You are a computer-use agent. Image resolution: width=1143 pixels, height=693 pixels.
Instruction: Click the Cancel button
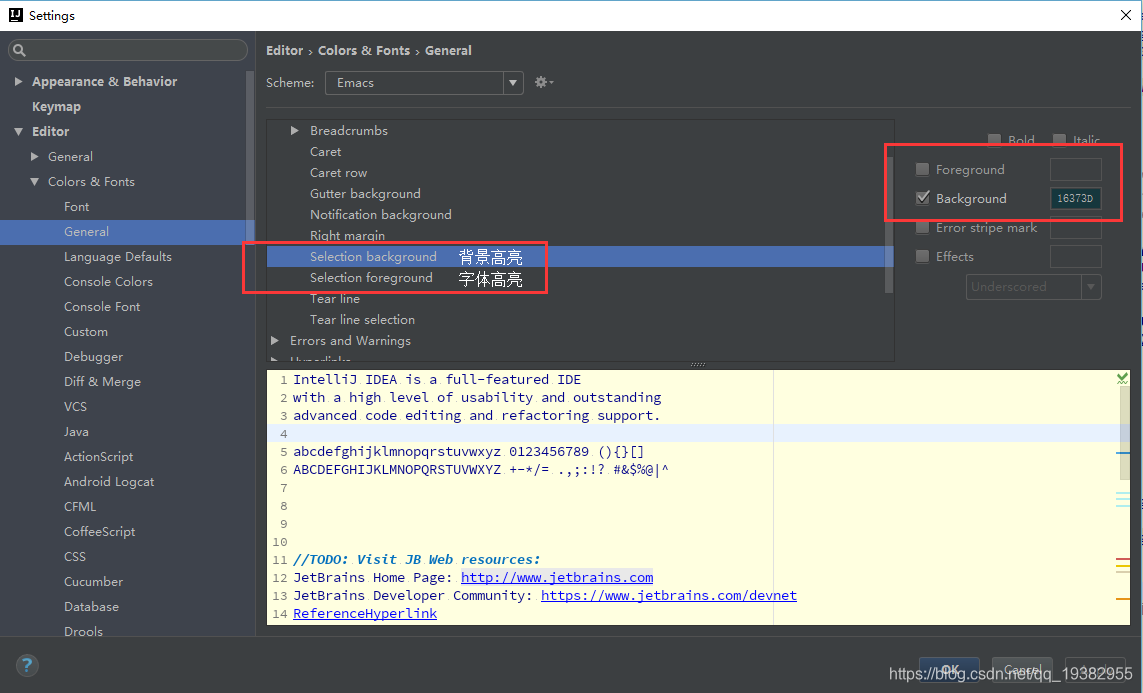1021,669
